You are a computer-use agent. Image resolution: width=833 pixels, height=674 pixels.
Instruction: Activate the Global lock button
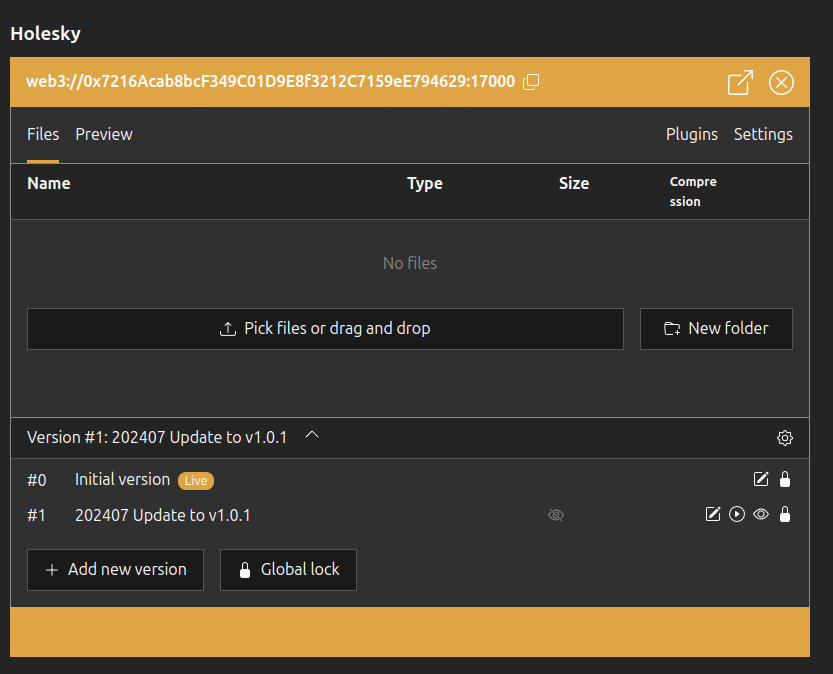[288, 570]
